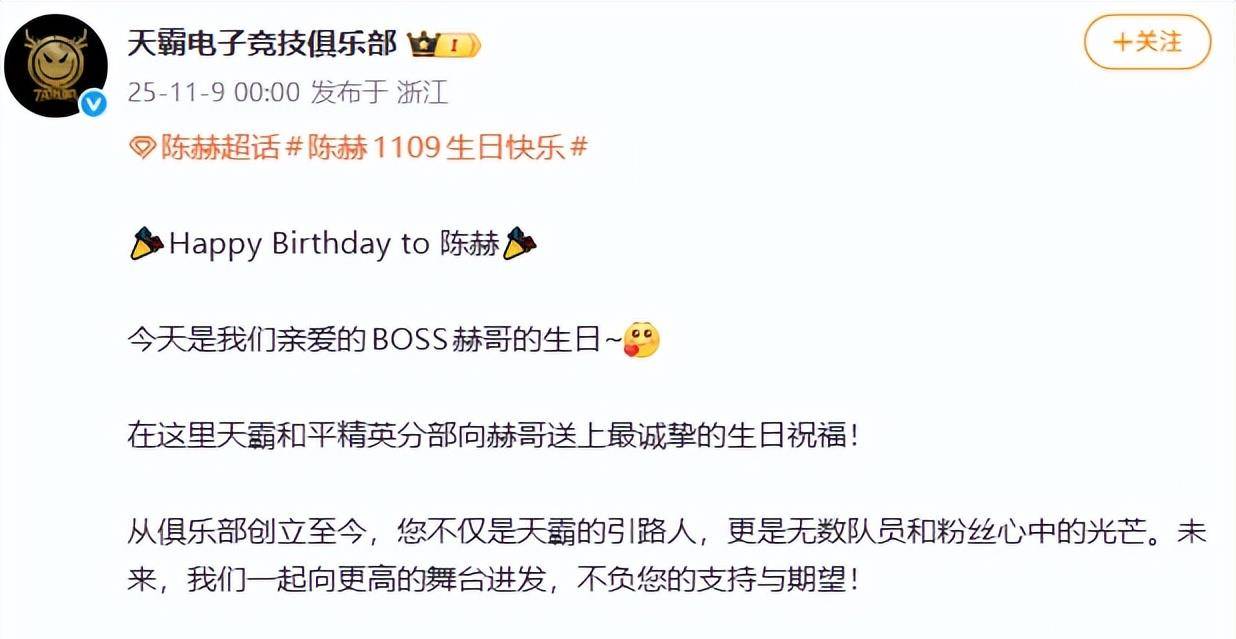Open the 天霸电子竞技俱乐部 username link

coord(263,43)
